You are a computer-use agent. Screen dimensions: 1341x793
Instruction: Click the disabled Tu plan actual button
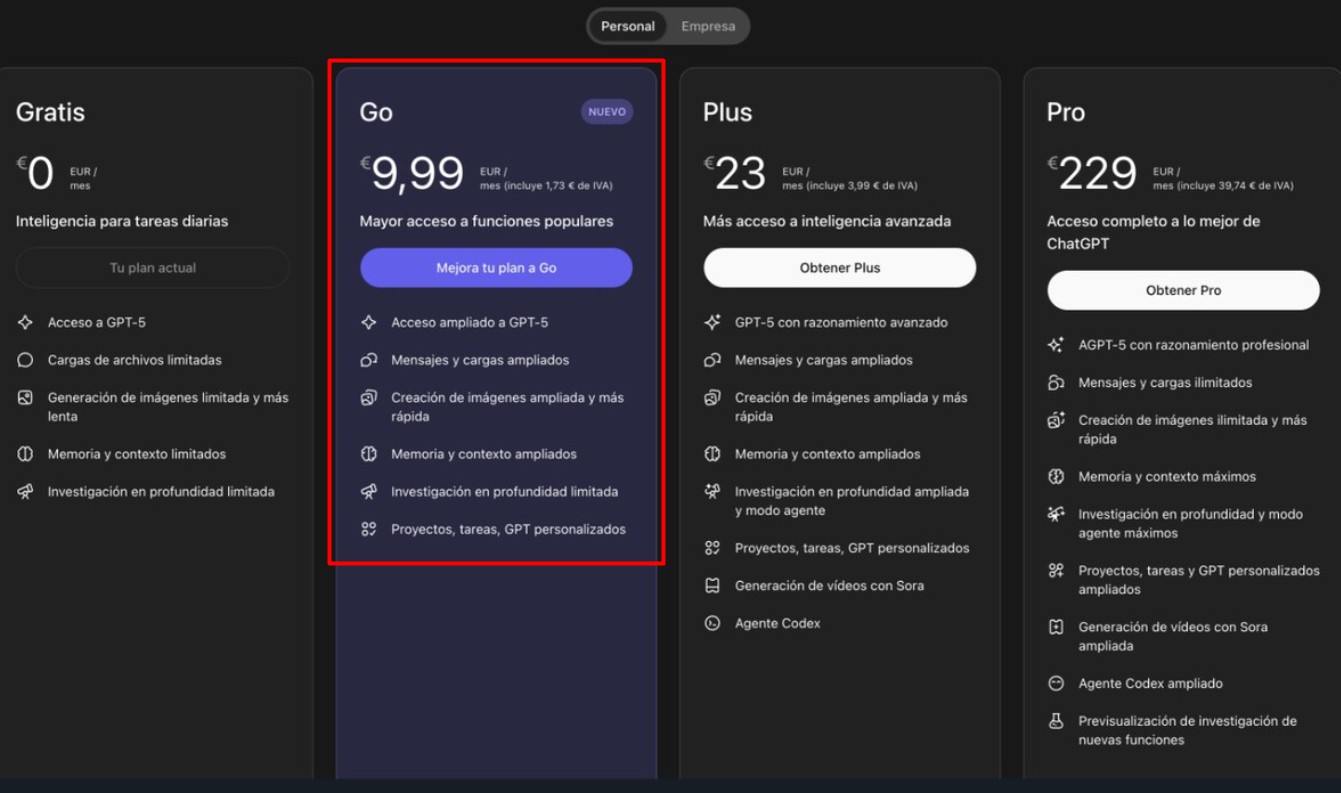(x=153, y=268)
